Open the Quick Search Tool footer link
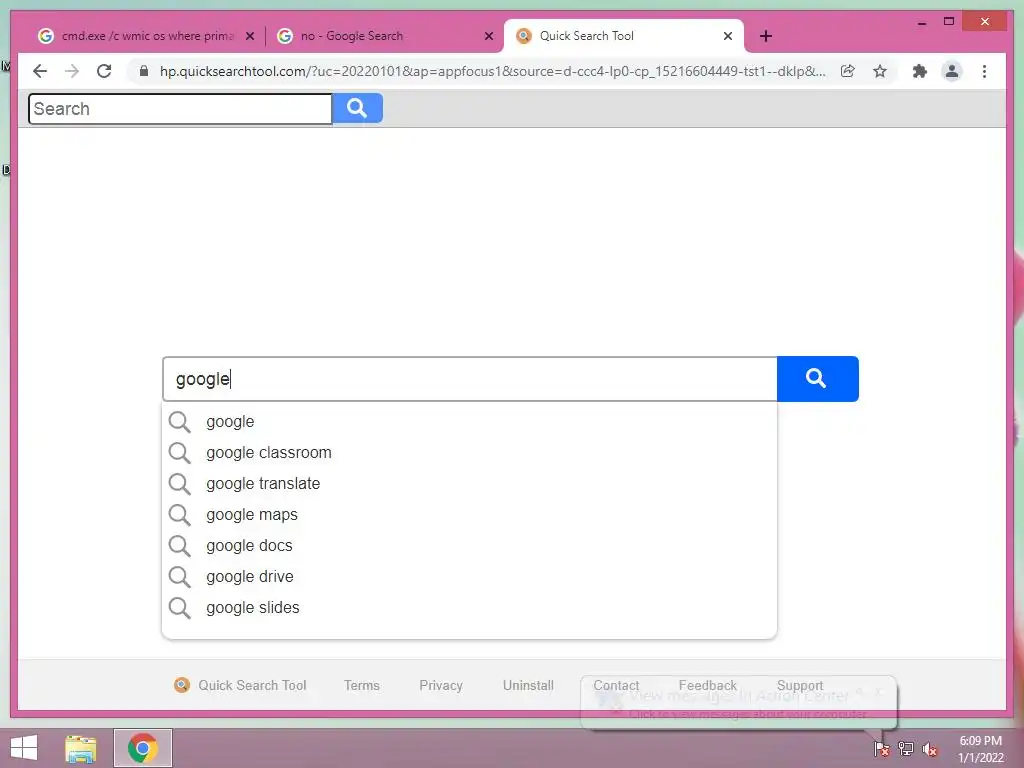Image resolution: width=1024 pixels, height=768 pixels. 252,685
